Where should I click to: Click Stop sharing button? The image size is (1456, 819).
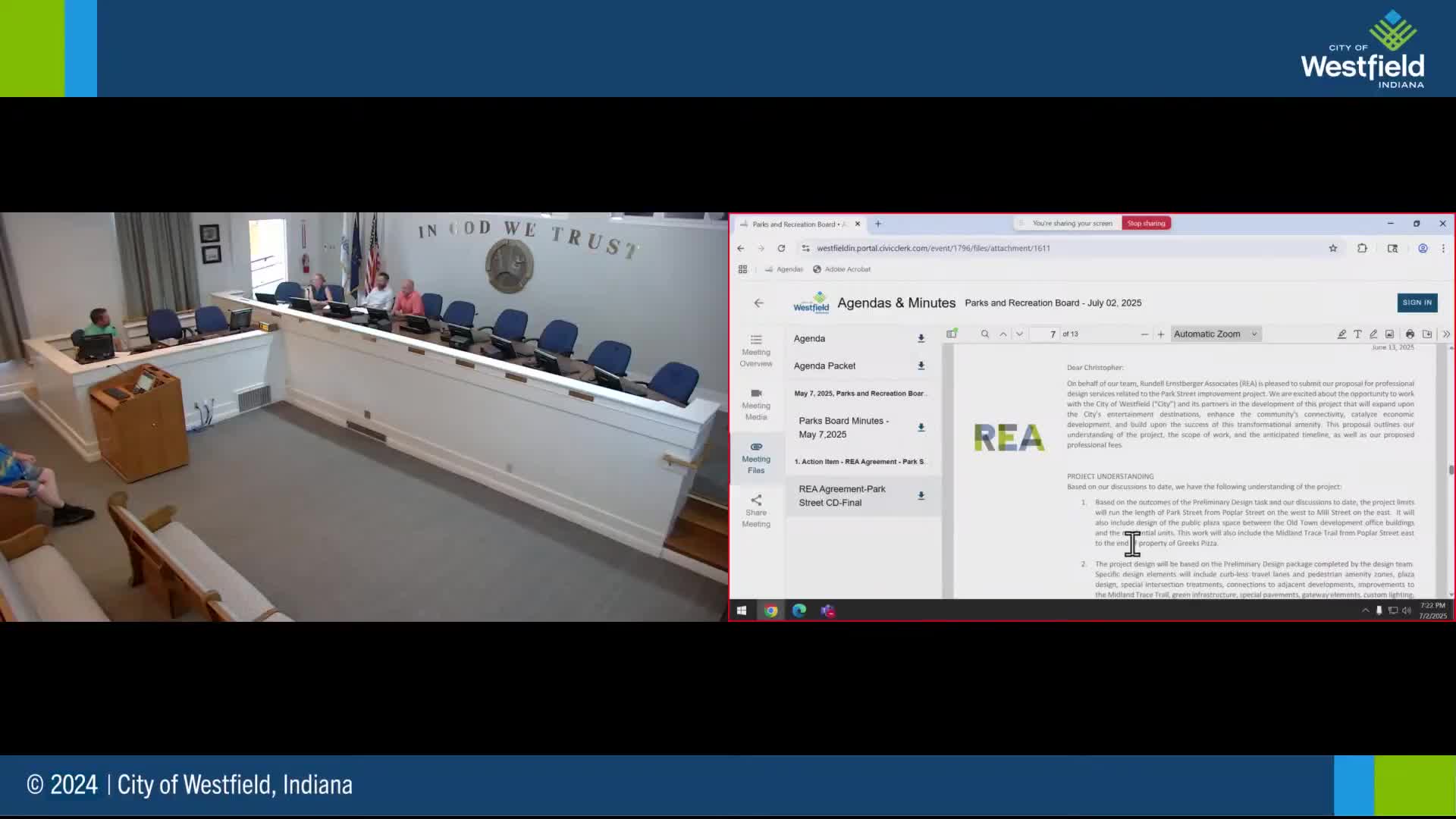point(1146,223)
